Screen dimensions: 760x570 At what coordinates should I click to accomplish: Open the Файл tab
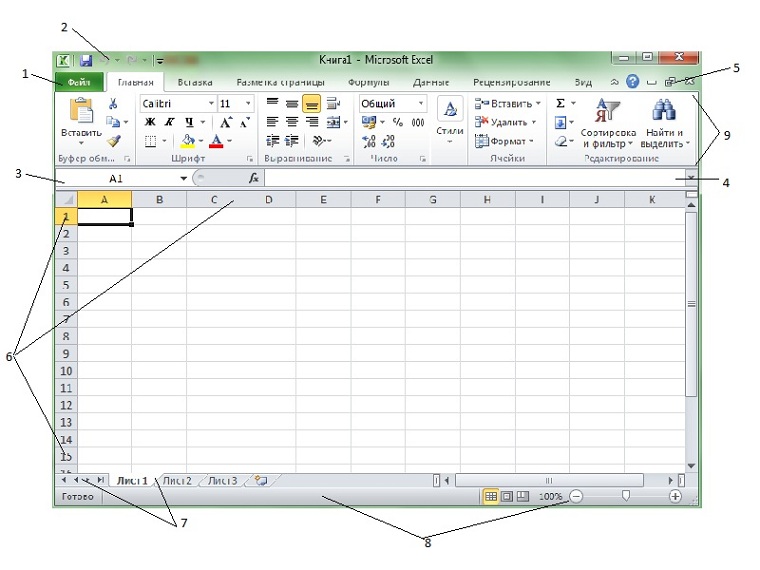79,82
